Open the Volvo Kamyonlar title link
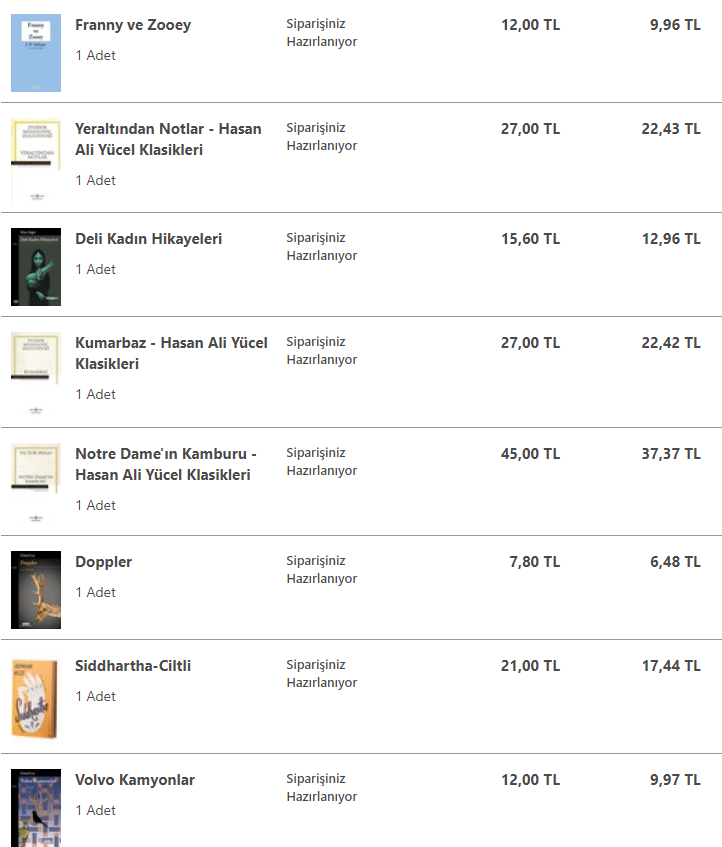722x847 pixels. 135,780
